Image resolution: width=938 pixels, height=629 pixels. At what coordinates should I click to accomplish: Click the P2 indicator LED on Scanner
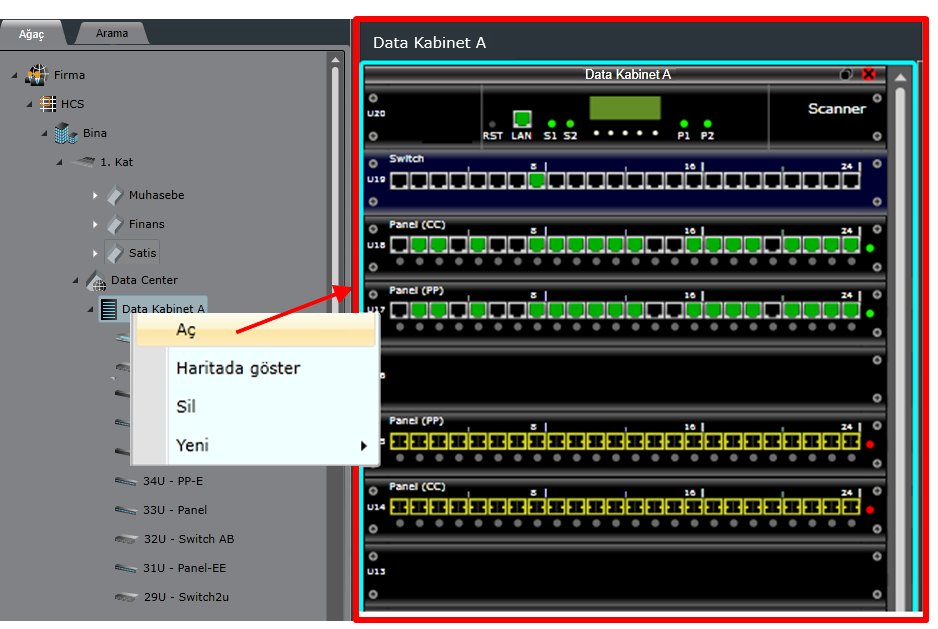[707, 124]
